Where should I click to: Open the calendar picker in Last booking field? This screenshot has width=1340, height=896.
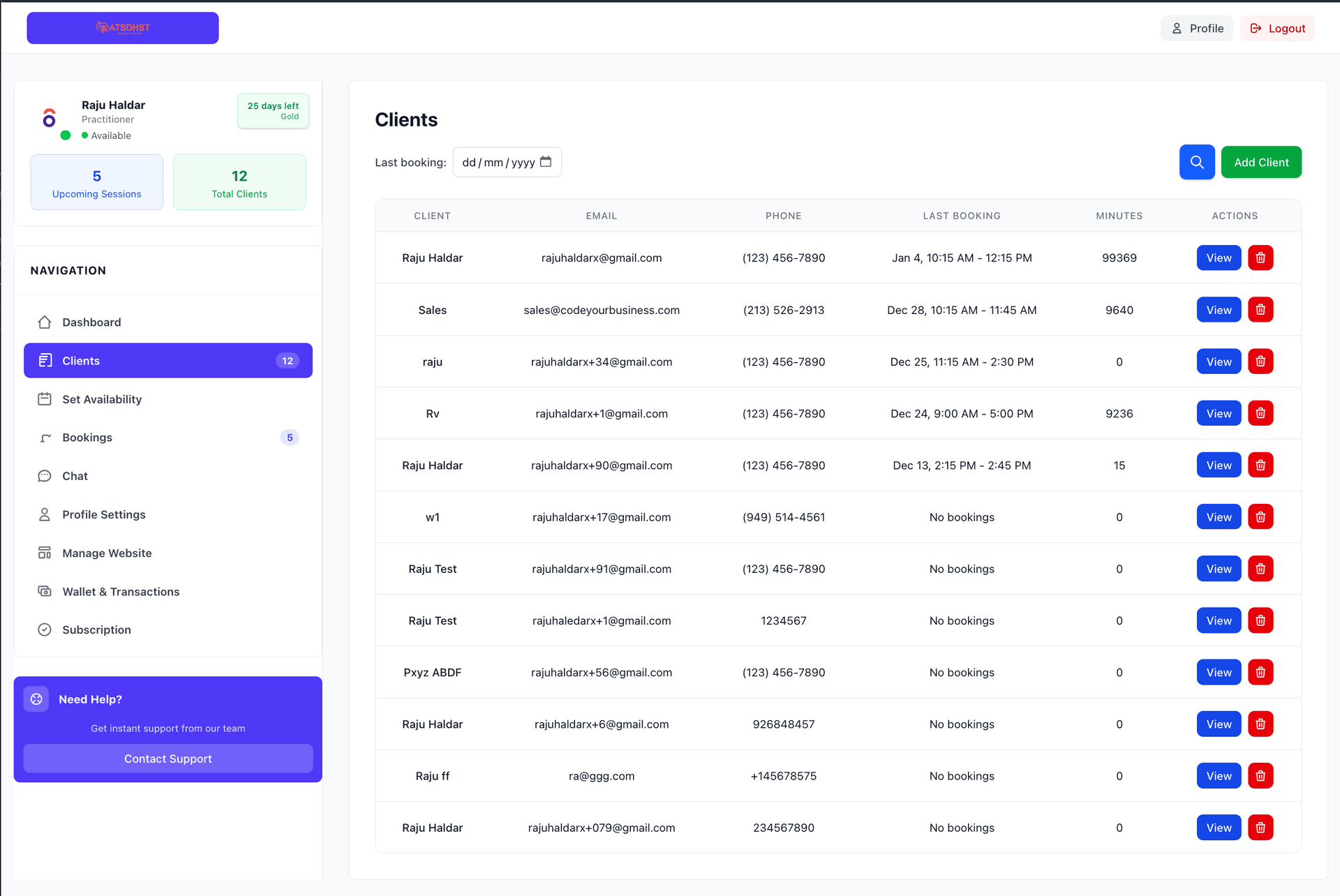coord(546,162)
